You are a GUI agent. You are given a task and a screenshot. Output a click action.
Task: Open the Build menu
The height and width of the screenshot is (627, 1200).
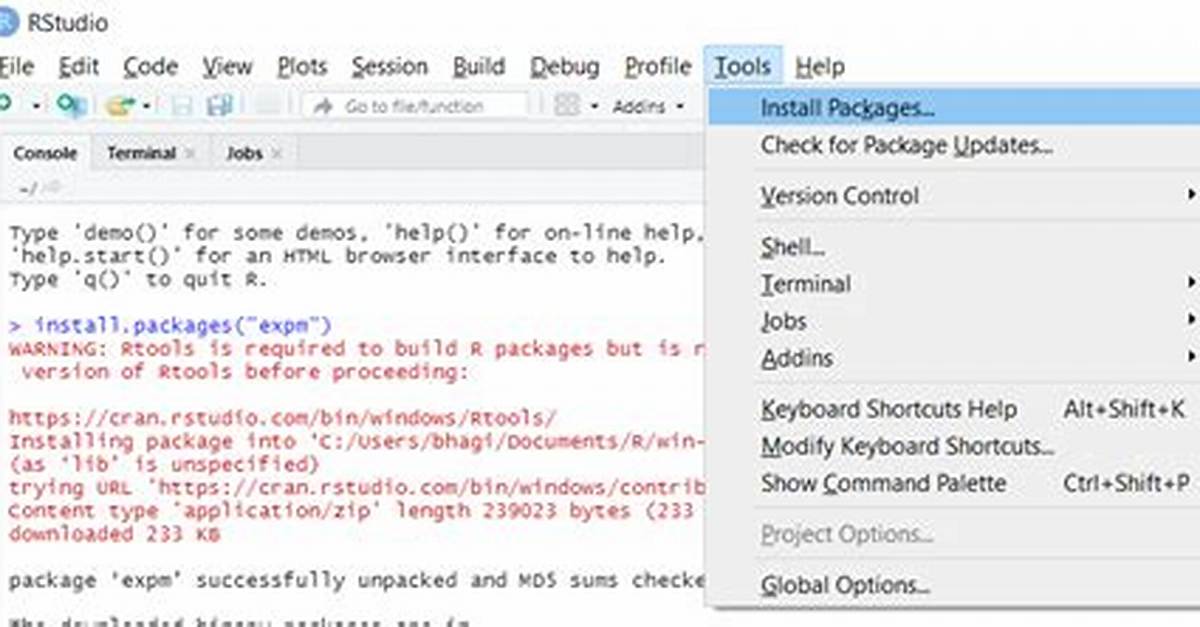click(479, 67)
